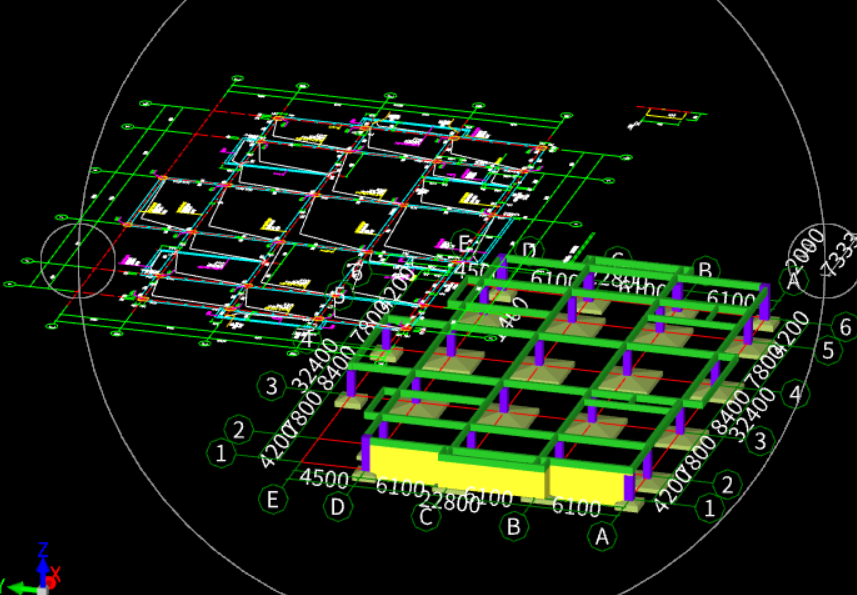Click the 4500 dimension in the bottom row
The height and width of the screenshot is (595, 857).
pos(324,478)
